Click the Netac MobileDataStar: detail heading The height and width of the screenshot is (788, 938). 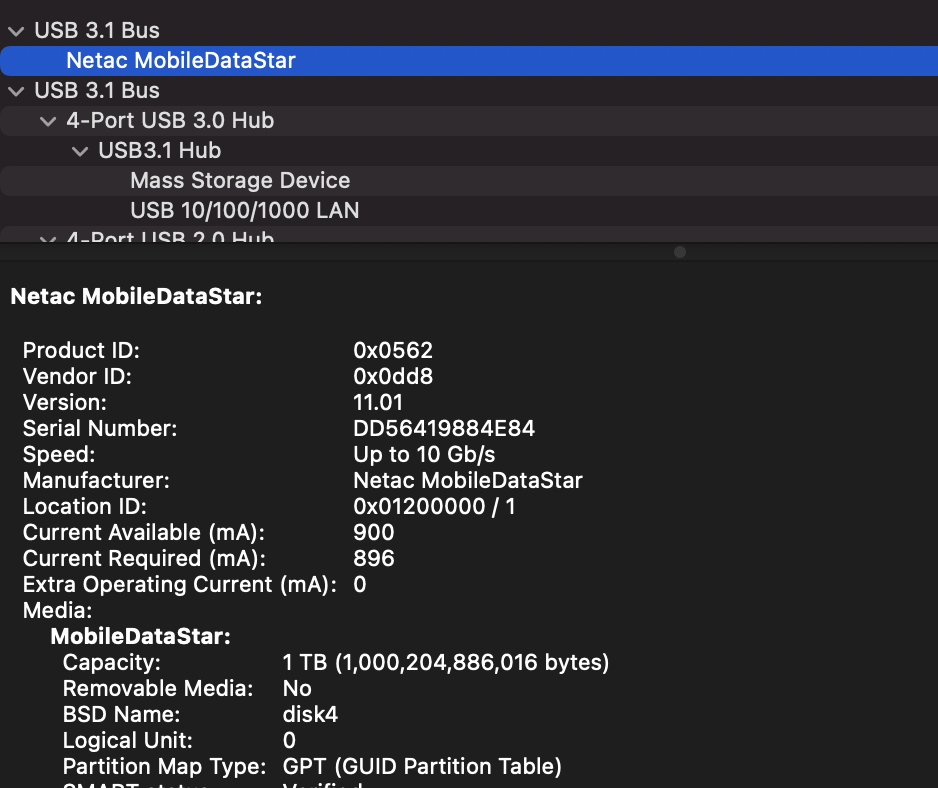pos(136,296)
